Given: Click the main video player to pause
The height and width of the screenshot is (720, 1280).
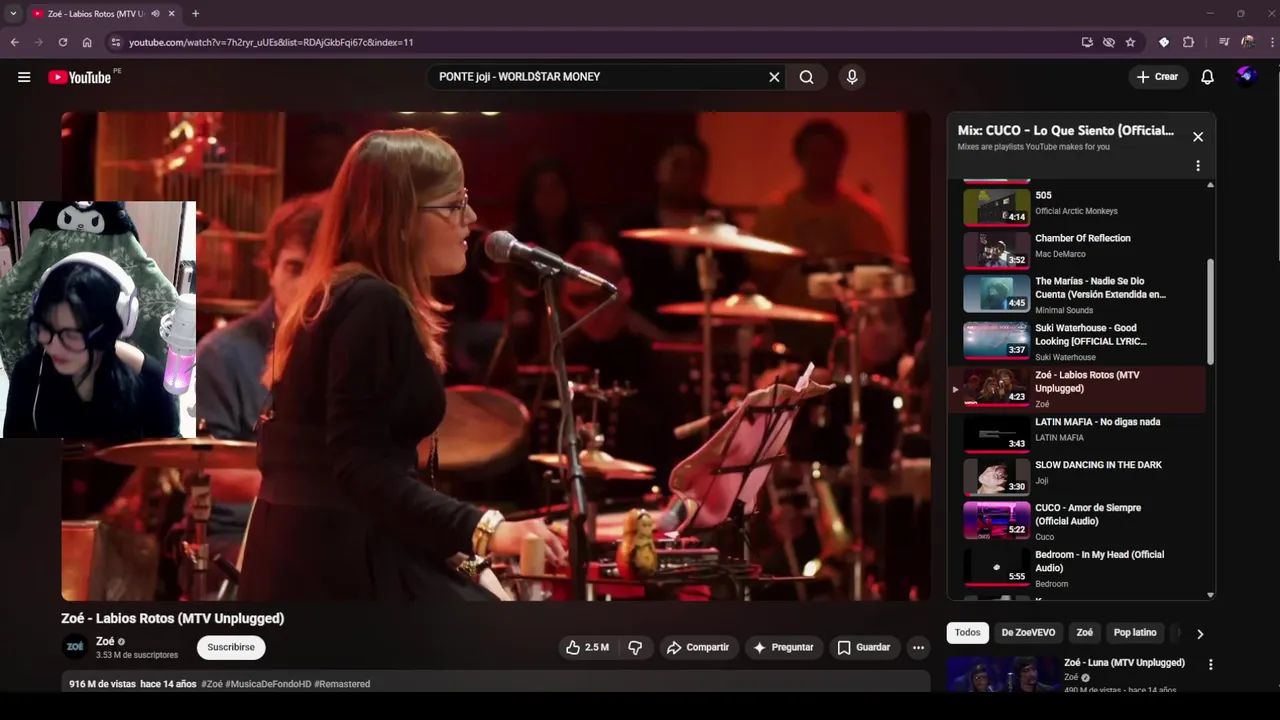Looking at the screenshot, I should 496,356.
